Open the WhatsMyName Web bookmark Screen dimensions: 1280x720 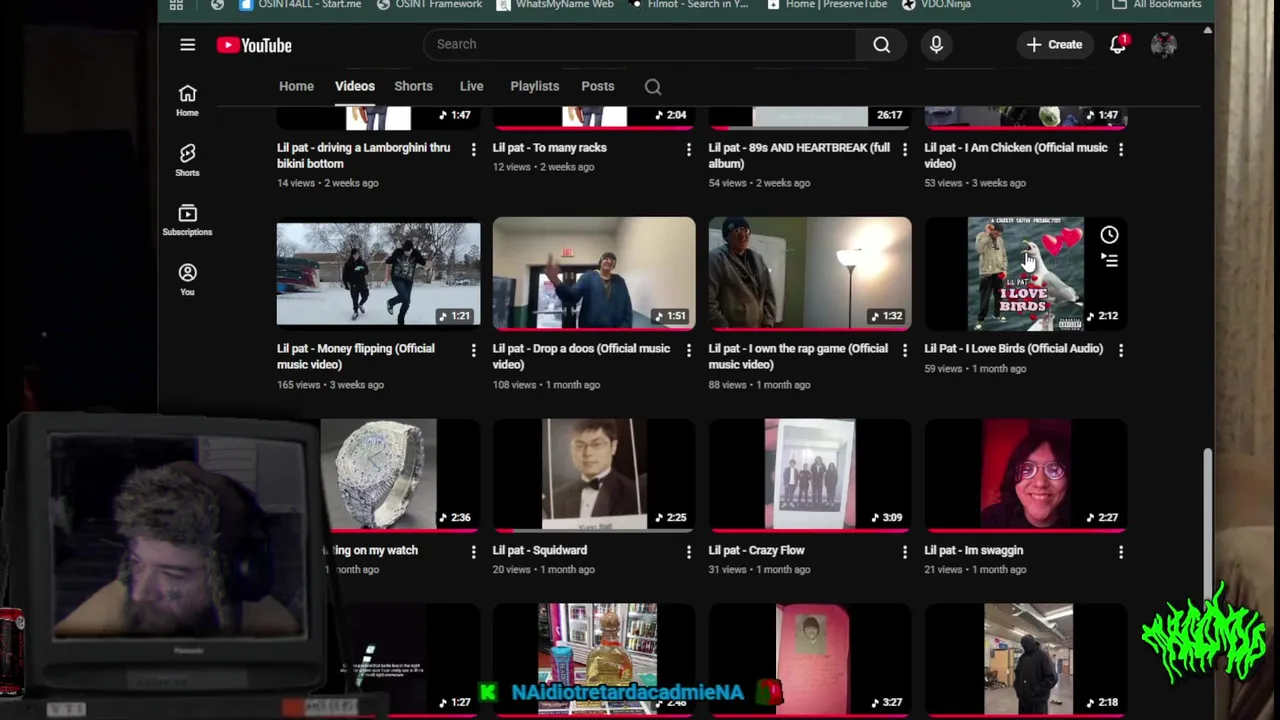[x=555, y=5]
